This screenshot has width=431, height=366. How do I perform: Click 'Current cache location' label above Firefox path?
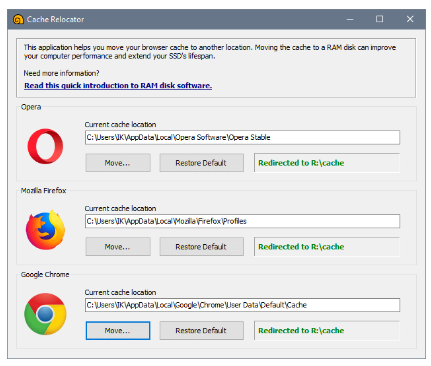coord(120,208)
